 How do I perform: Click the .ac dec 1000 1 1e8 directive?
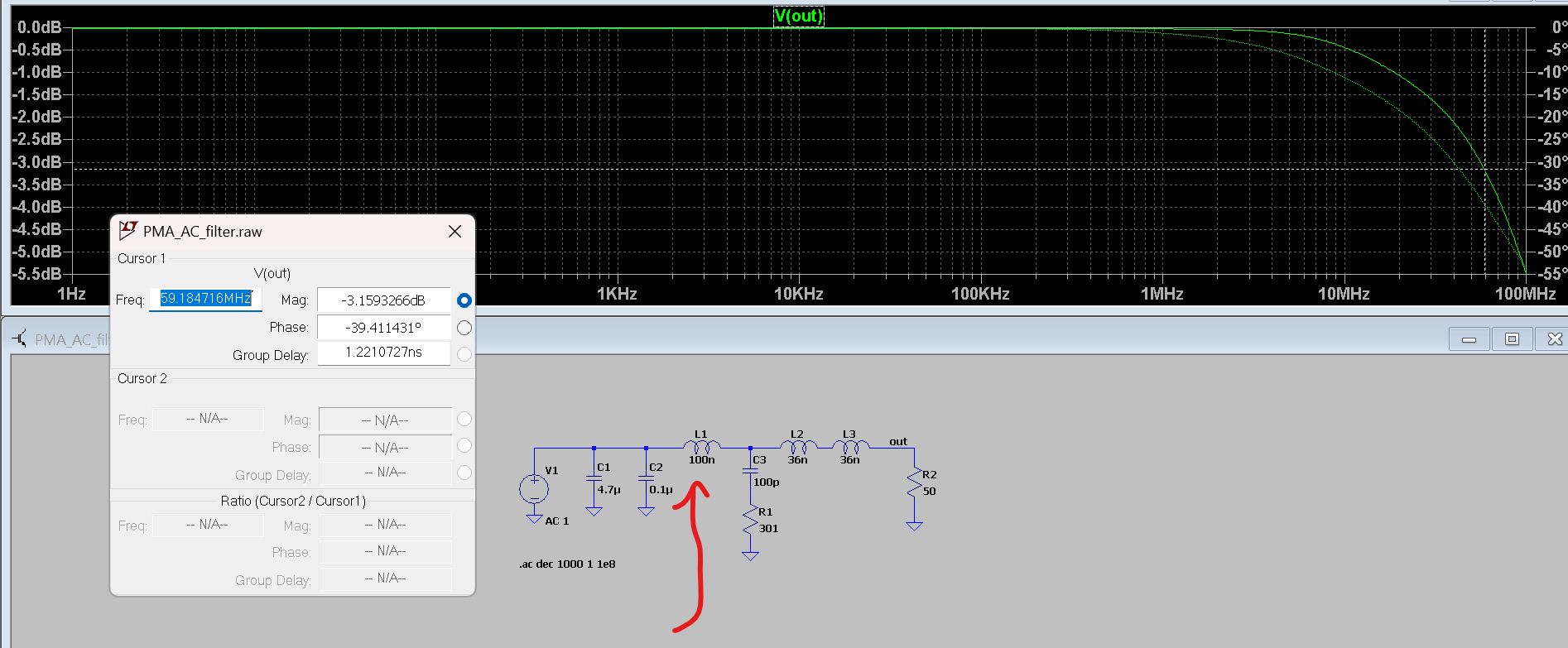click(567, 564)
